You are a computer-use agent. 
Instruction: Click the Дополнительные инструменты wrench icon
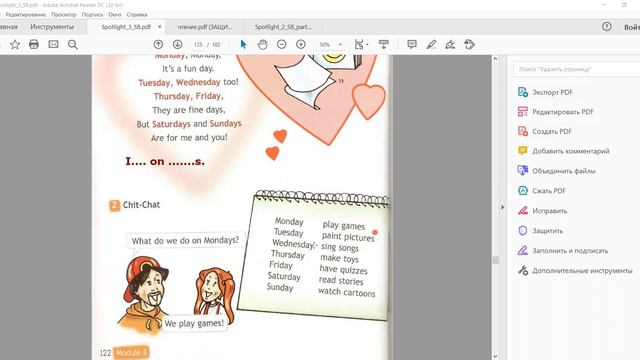523,270
